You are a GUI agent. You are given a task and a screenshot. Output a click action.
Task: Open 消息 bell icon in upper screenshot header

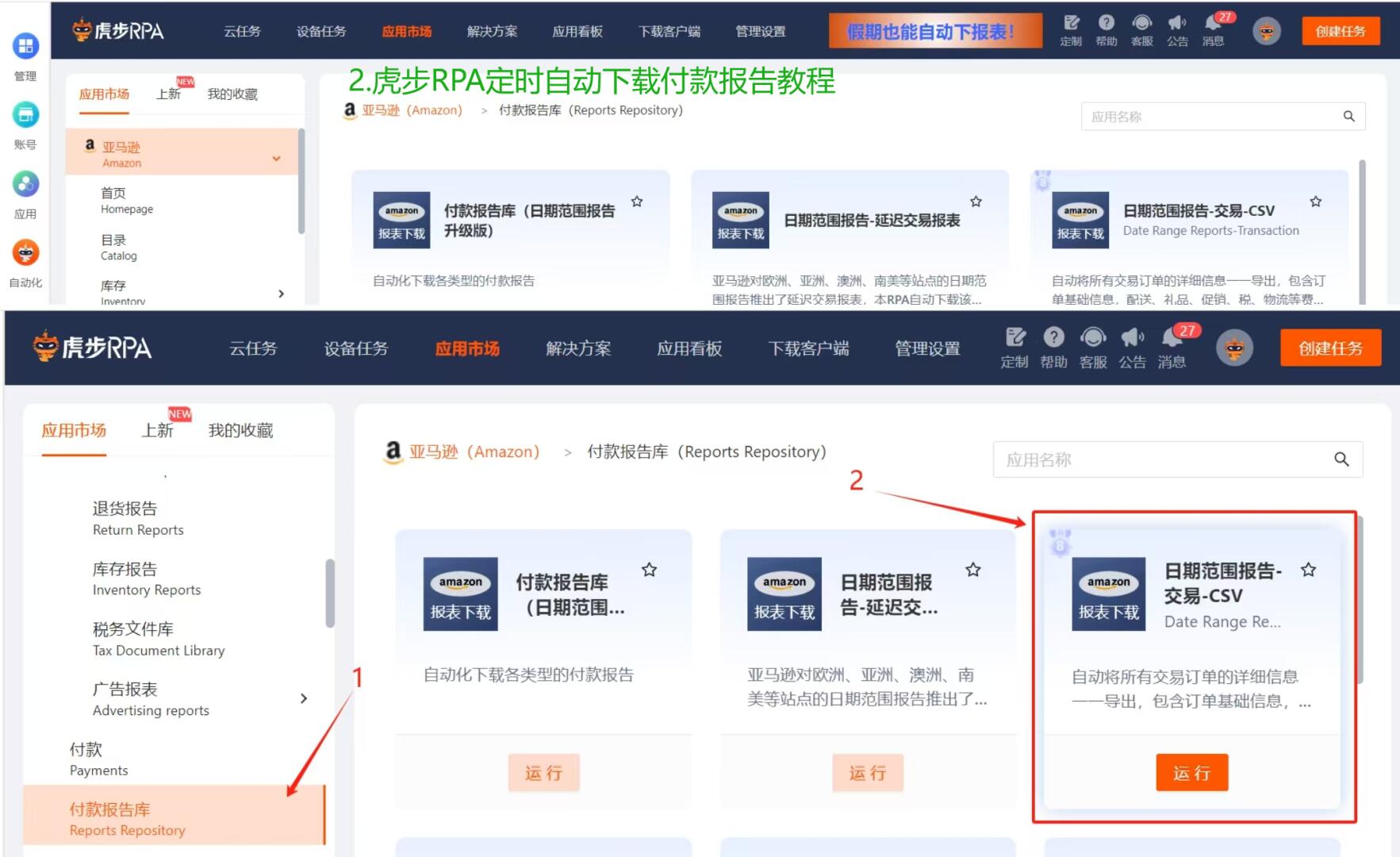[x=1213, y=23]
